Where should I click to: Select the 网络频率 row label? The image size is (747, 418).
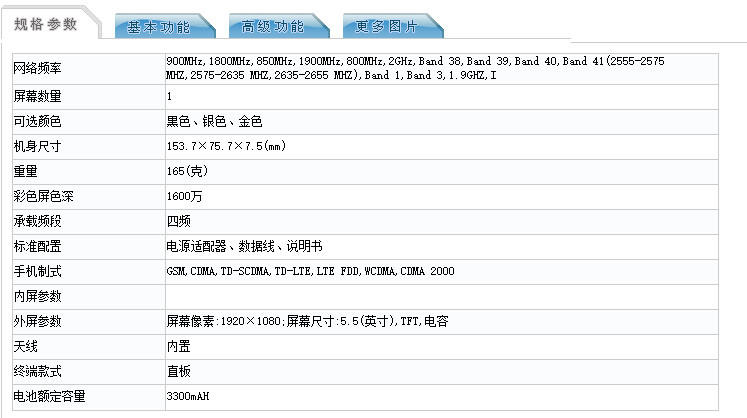click(38, 69)
